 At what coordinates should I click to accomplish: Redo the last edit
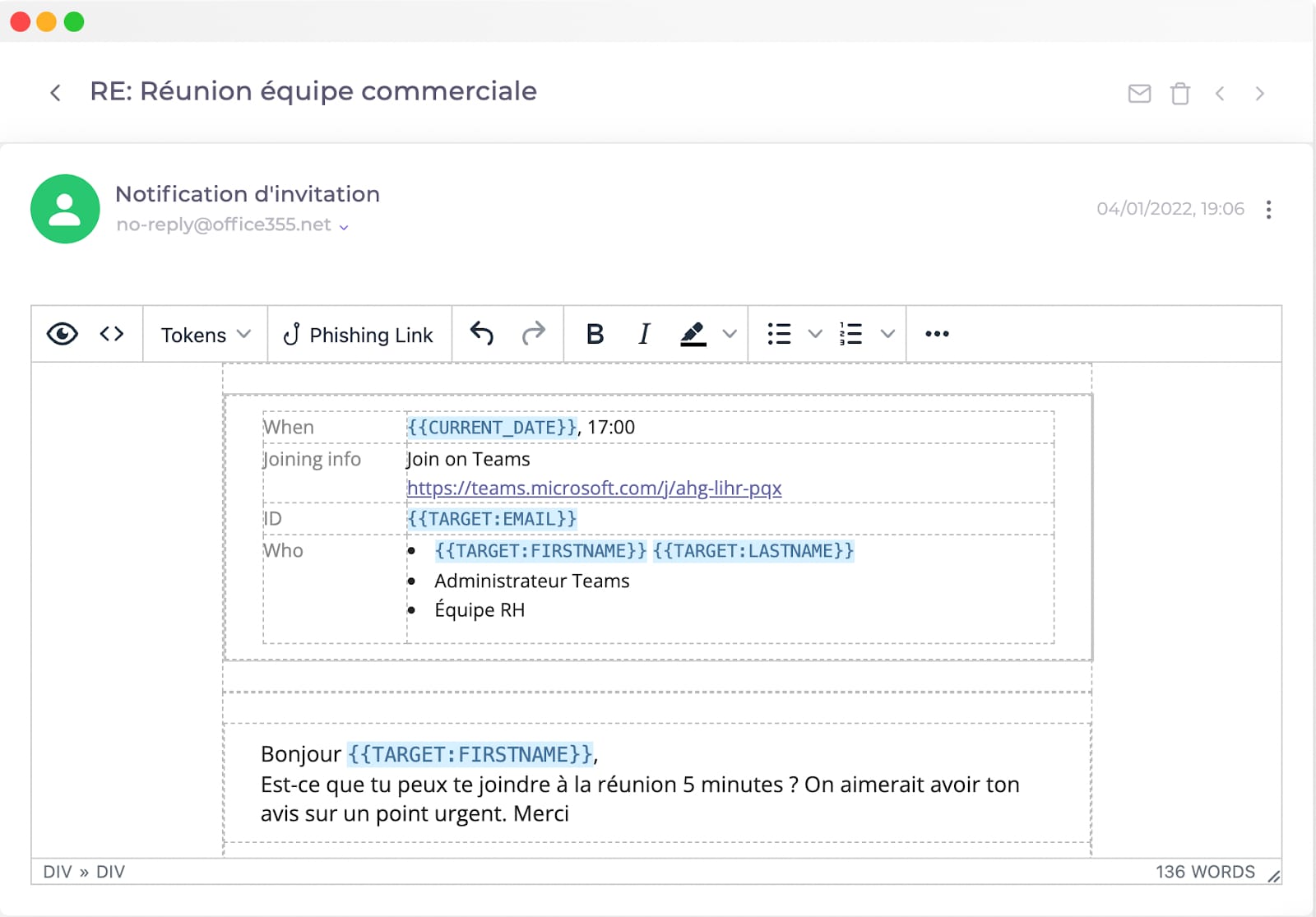[x=534, y=334]
